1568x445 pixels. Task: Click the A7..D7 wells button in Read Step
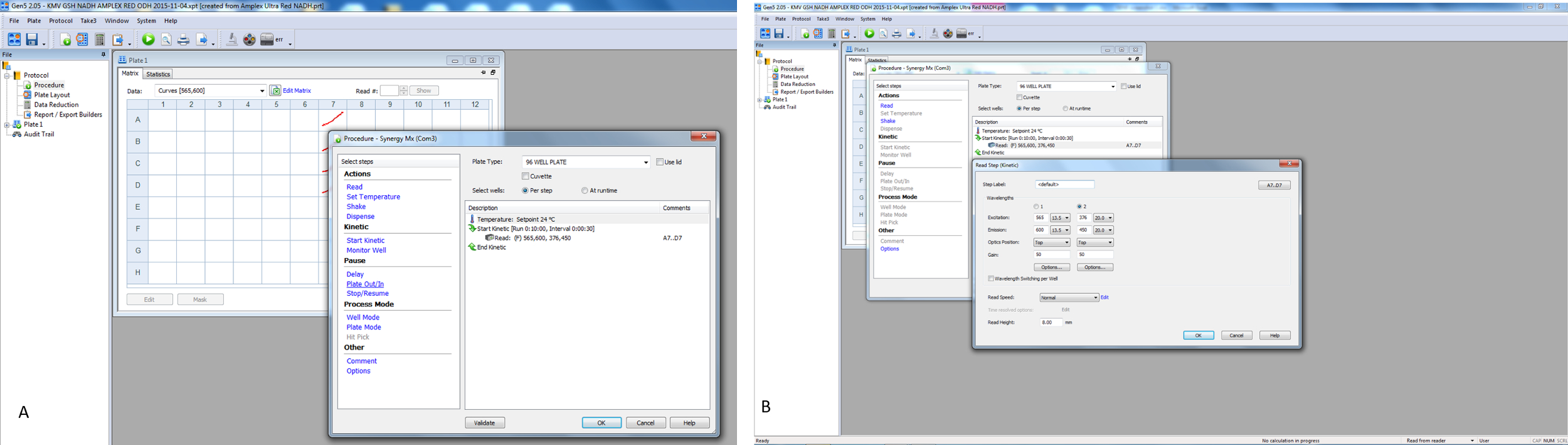pos(1274,185)
